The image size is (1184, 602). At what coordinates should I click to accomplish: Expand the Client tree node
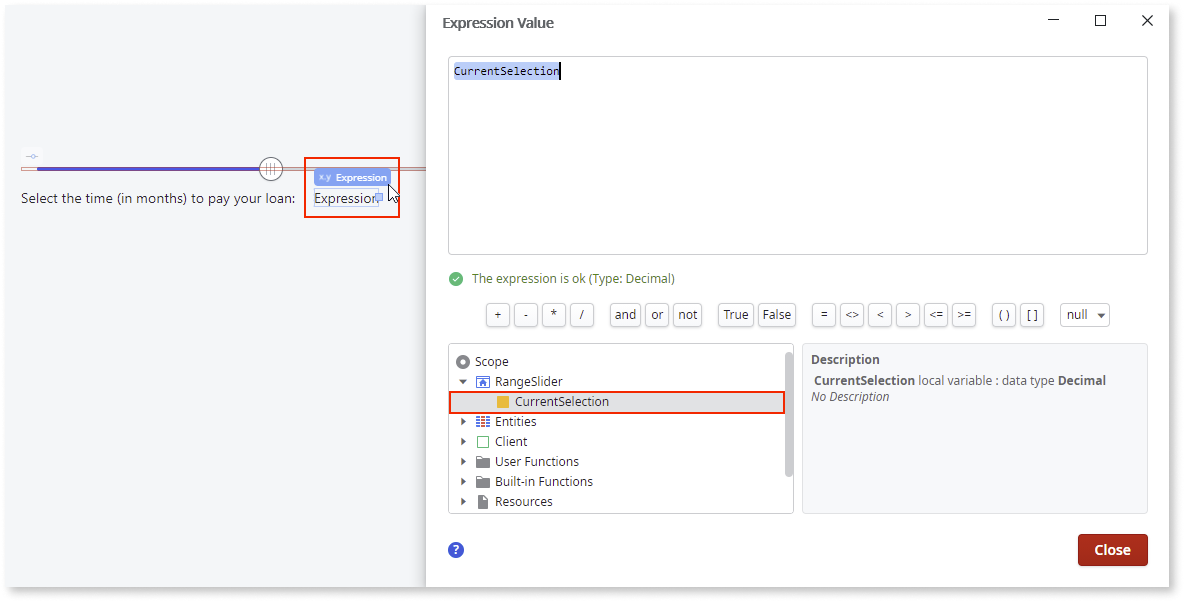coord(462,441)
